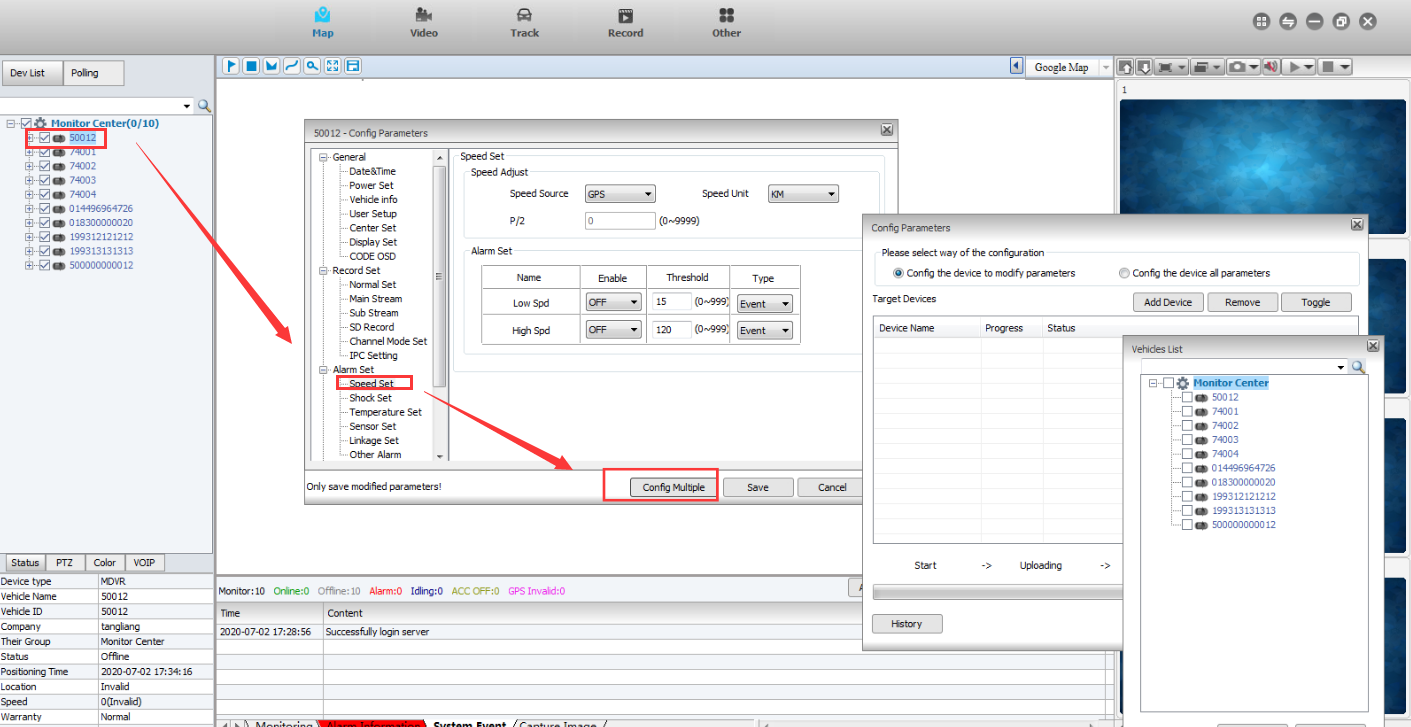Open the Speed Unit KM dropdown
This screenshot has width=1411, height=727.
pos(803,194)
